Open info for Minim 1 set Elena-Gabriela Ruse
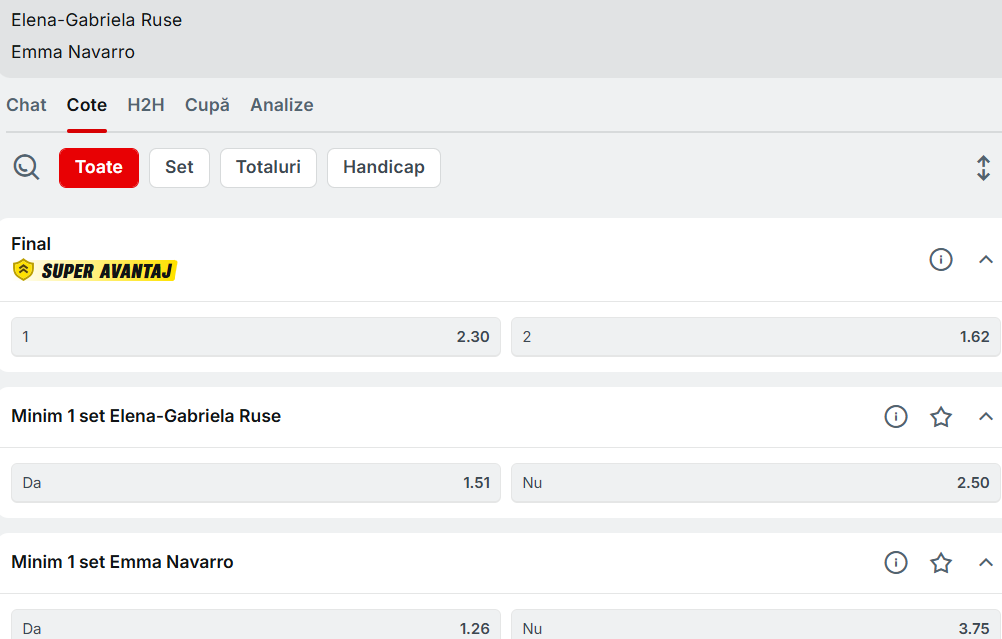Viewport: 1002px width, 639px height. pos(895,417)
